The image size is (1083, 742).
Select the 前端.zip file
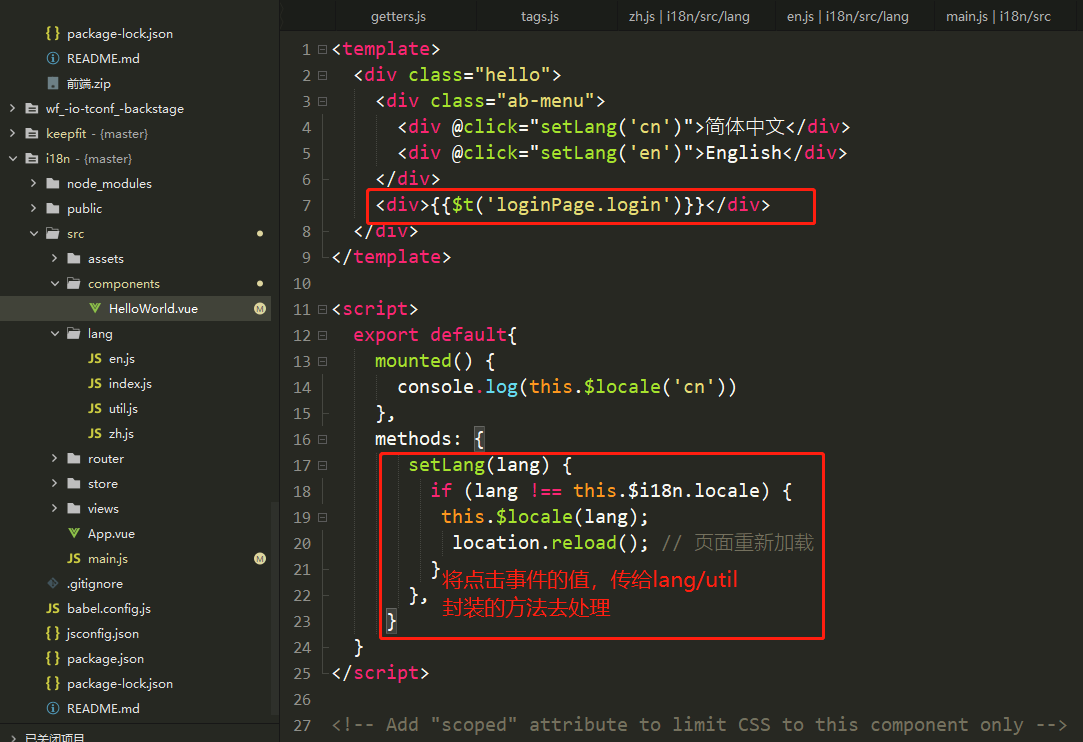pos(88,84)
